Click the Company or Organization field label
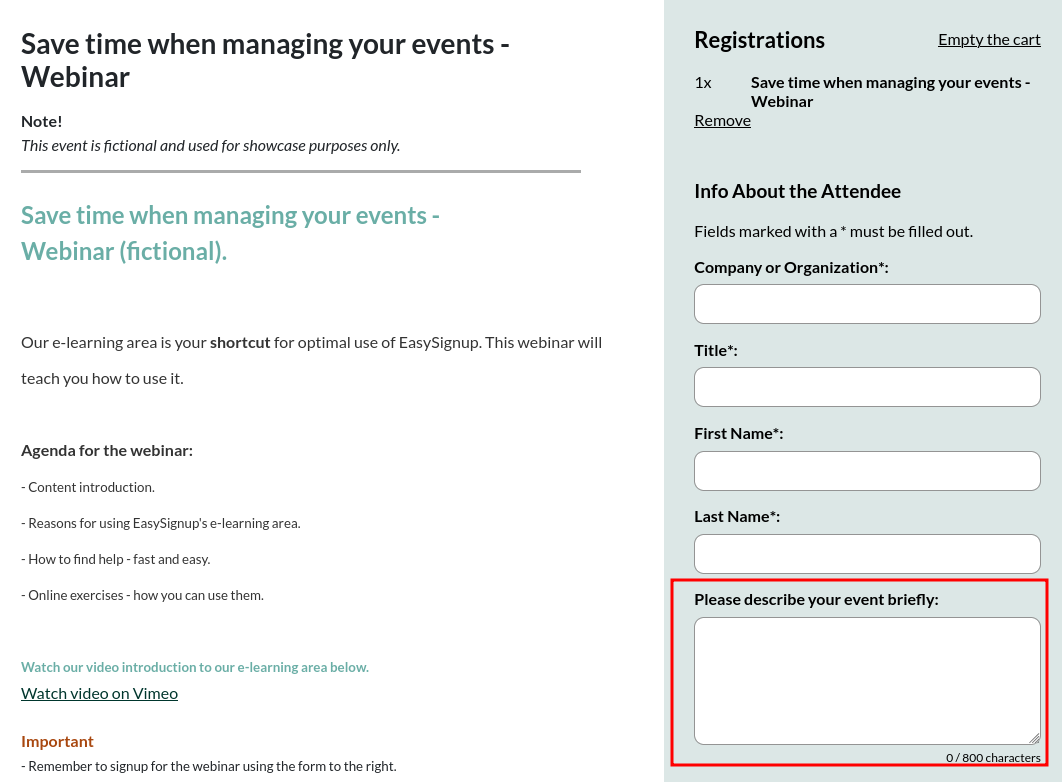Image resolution: width=1062 pixels, height=782 pixels. (x=791, y=267)
